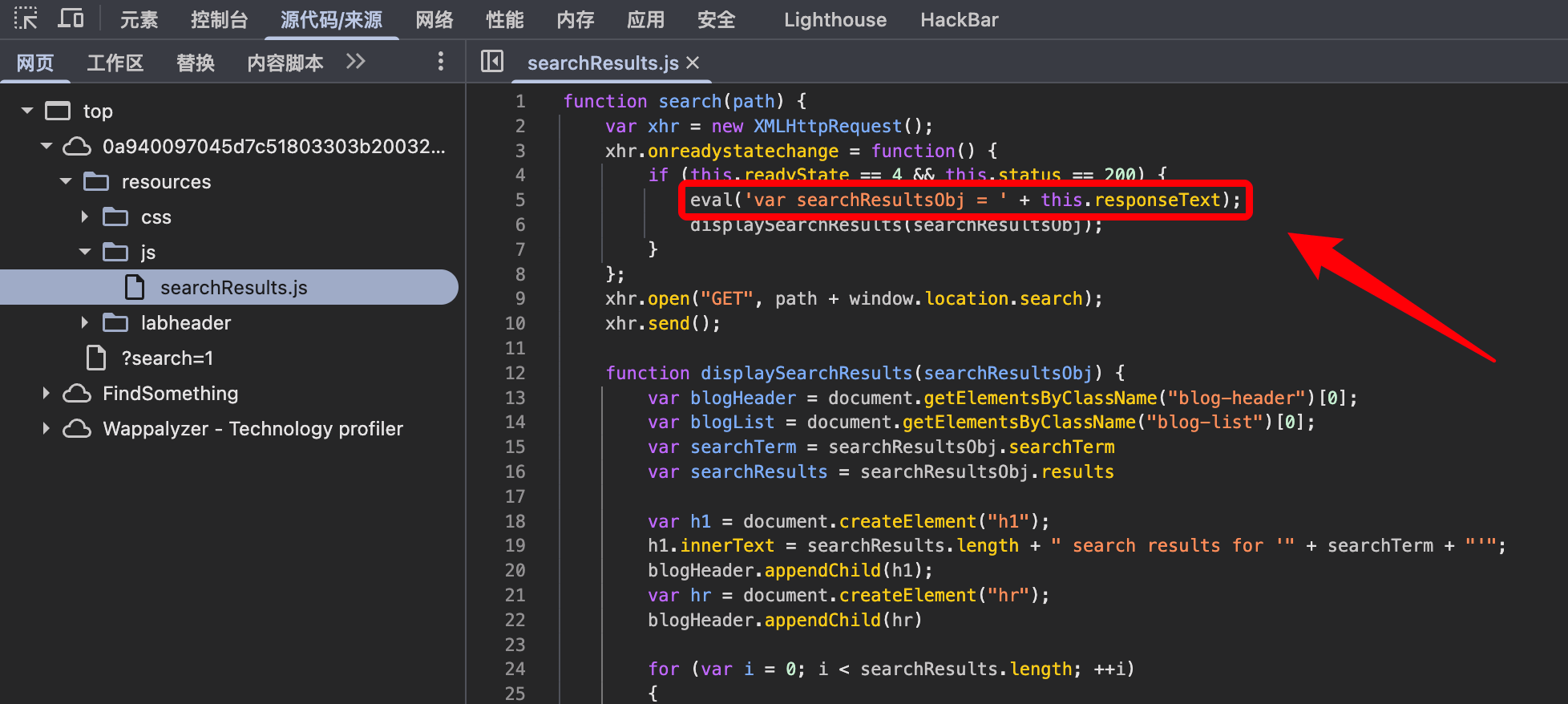Collapse the js folder arrow

[x=85, y=253]
